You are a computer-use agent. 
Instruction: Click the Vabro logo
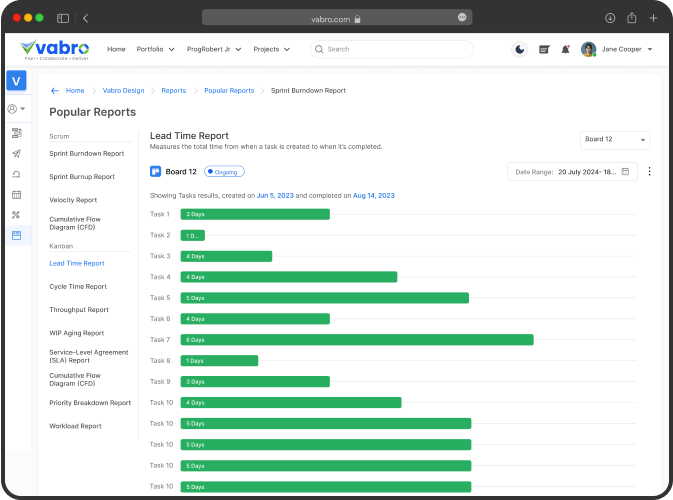tap(55, 50)
